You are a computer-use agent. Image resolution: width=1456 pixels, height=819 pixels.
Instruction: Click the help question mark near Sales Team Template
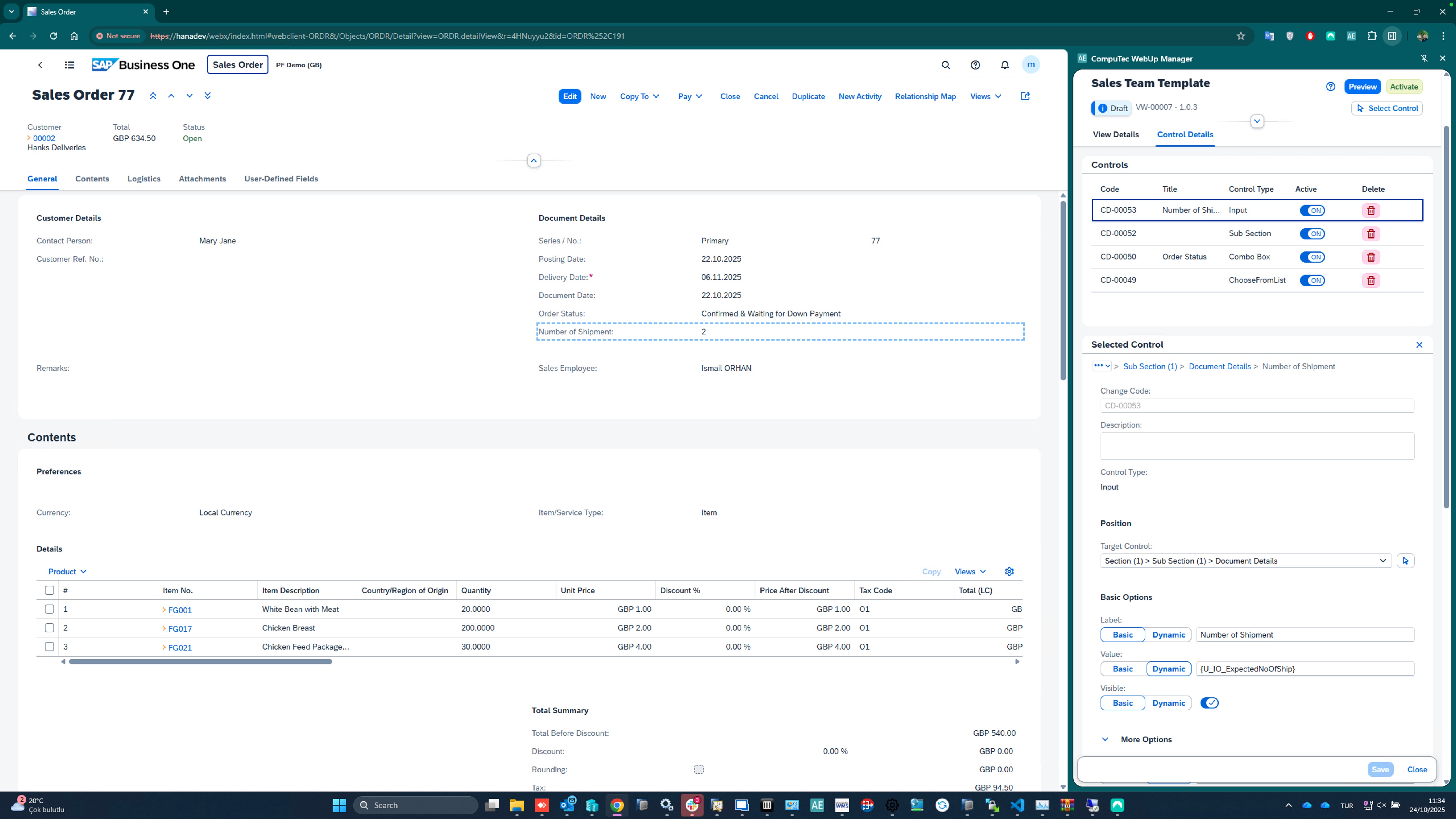(x=1331, y=86)
